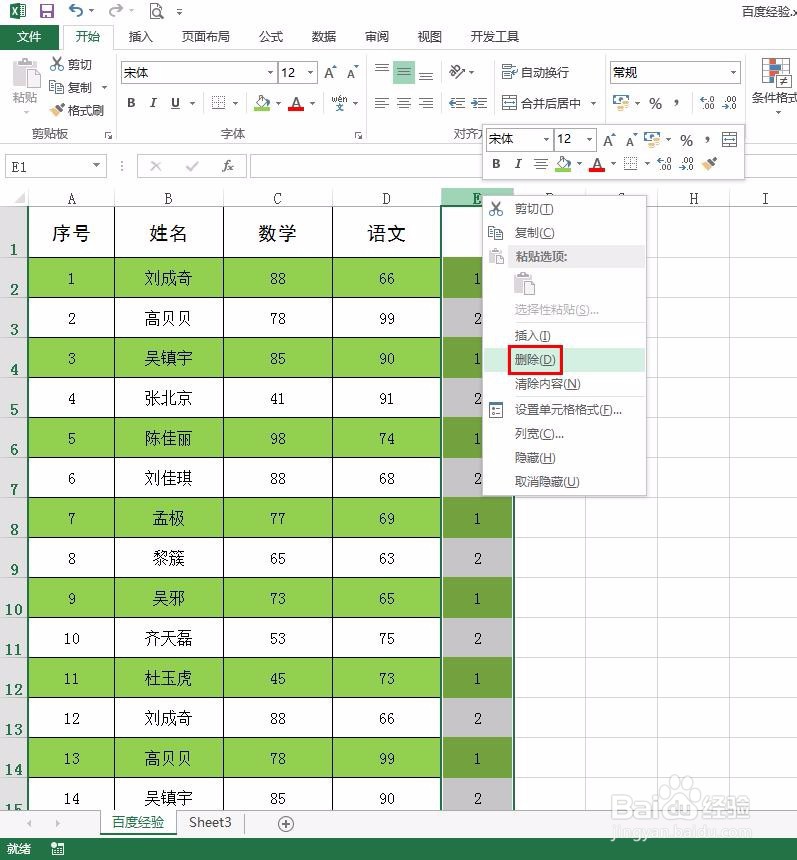The image size is (797, 860).
Task: Toggle middle vertical alignment in ribbon
Action: pyautogui.click(x=404, y=72)
